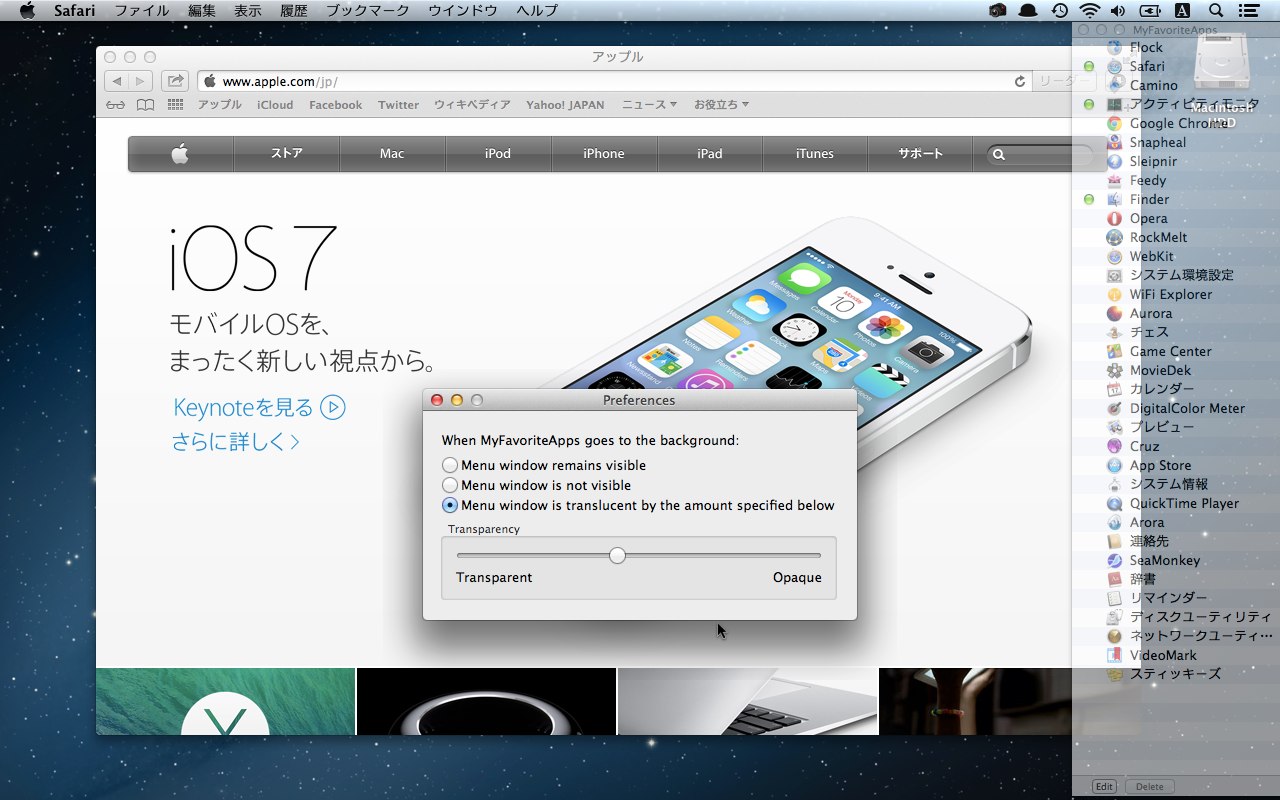1280x800 pixels.
Task: Click the Apple site search field
Action: [x=1040, y=154]
